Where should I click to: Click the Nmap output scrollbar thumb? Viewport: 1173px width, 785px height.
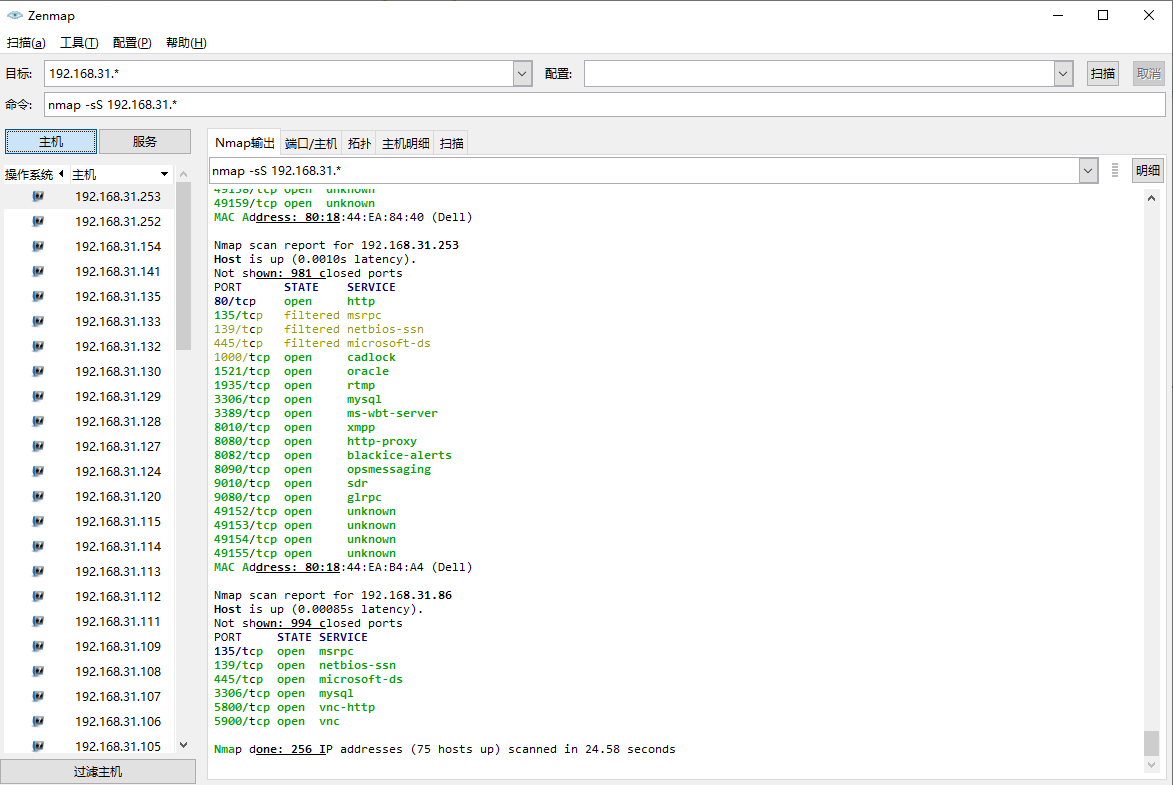1151,743
